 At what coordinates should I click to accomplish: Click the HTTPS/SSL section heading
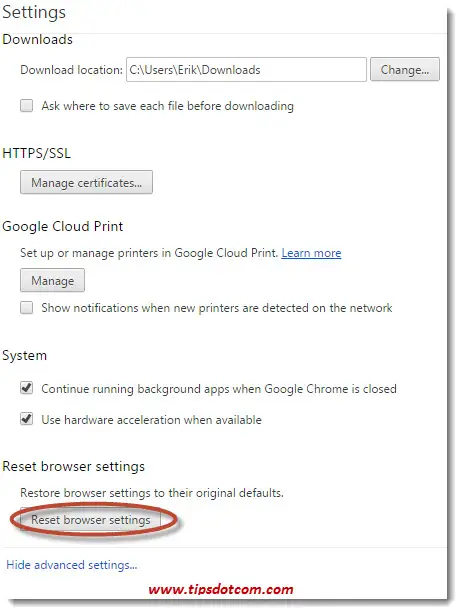pyautogui.click(x=37, y=153)
